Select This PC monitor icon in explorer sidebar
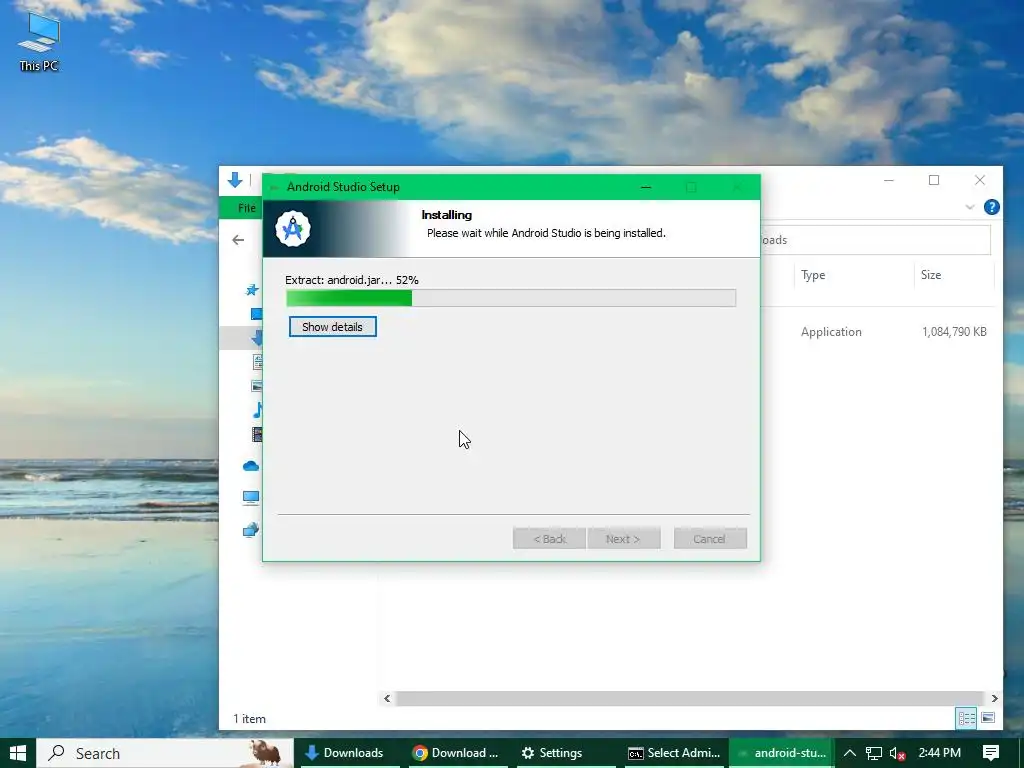This screenshot has height=768, width=1024. pyautogui.click(x=251, y=498)
